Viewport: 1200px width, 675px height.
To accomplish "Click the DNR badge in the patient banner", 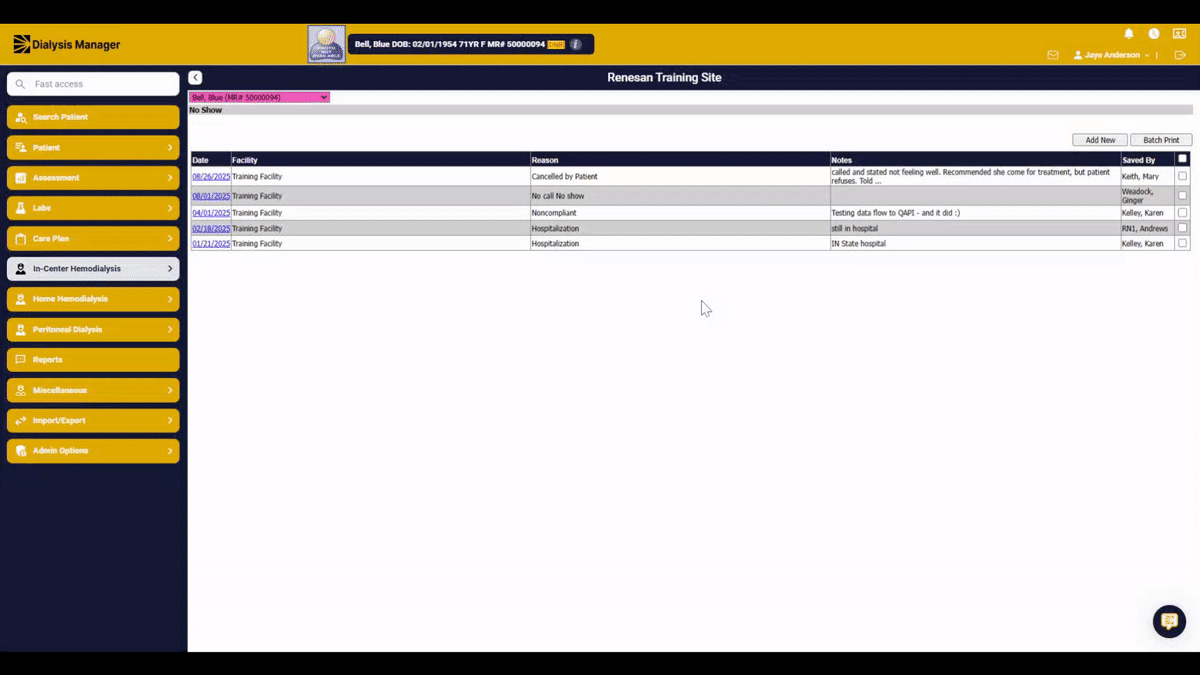I will pyautogui.click(x=556, y=45).
